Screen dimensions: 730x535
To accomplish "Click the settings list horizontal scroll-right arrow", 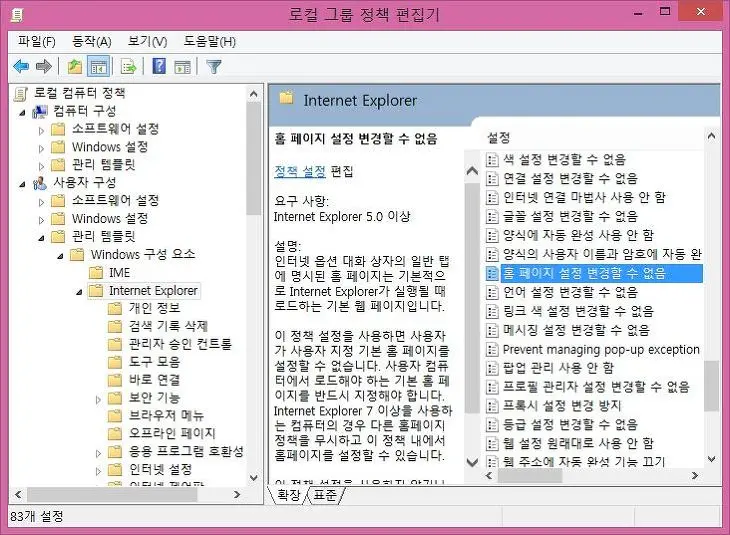I will point(695,475).
